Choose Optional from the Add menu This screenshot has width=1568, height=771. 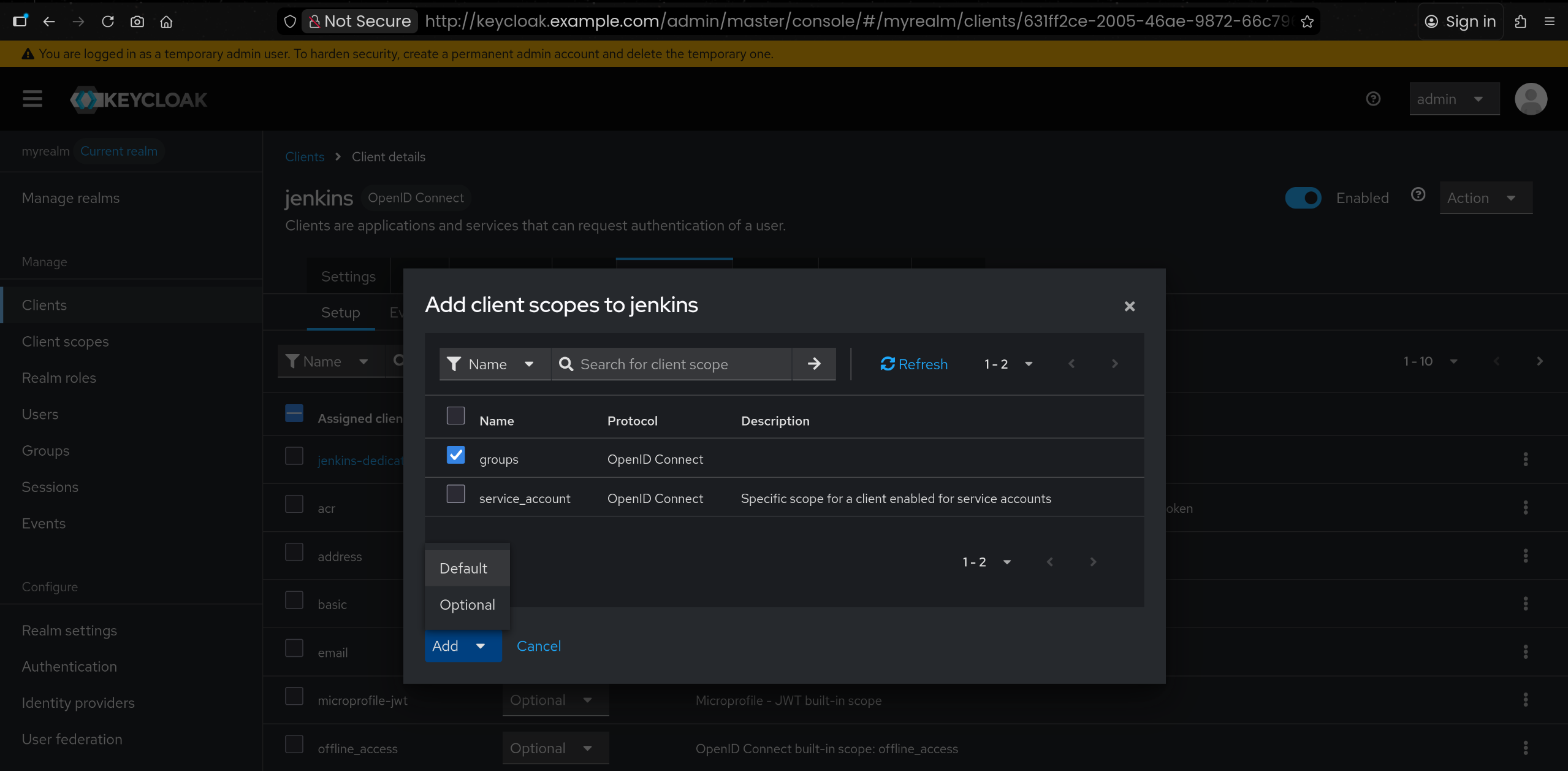click(x=467, y=604)
